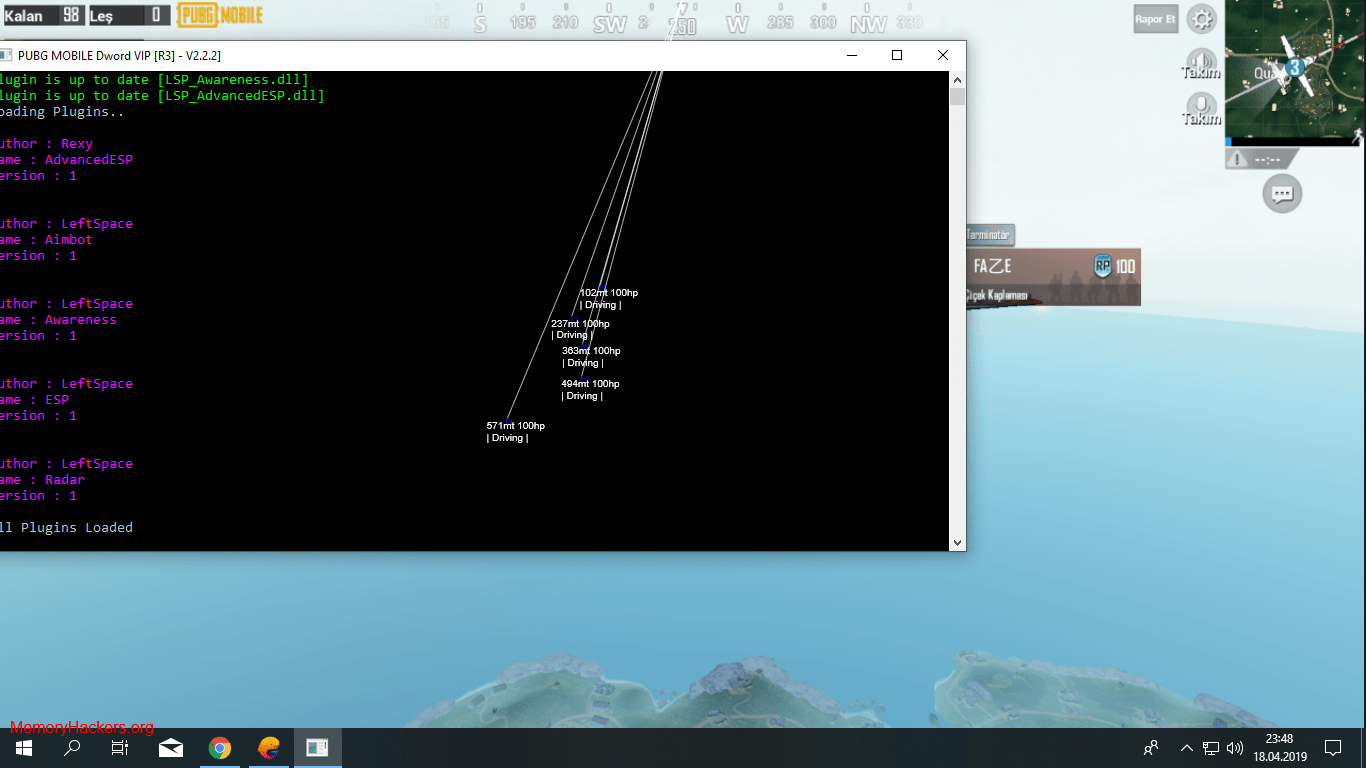Screen dimensions: 1366x768
Task: Toggle the Takım microphone icon
Action: coord(1201,106)
